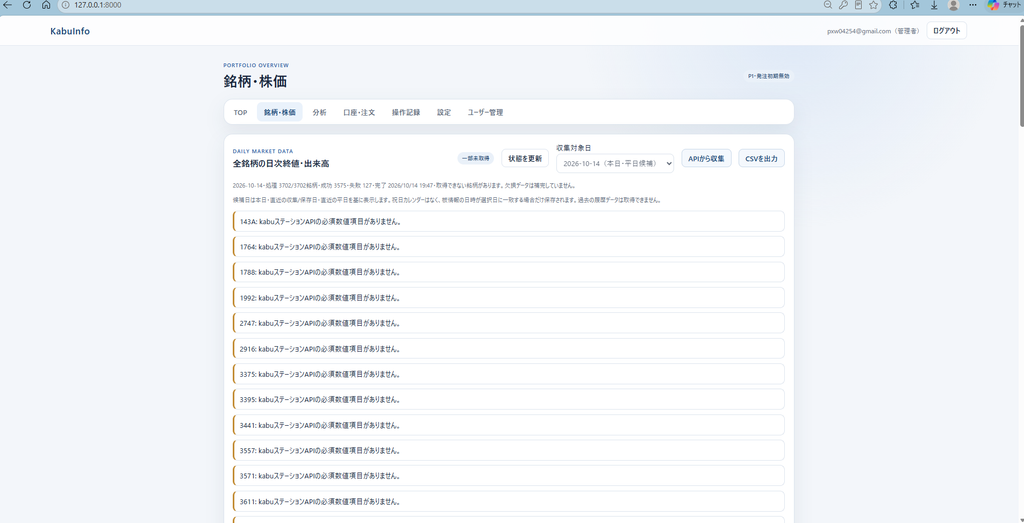Click the site information icon beside the URL

(x=65, y=5)
